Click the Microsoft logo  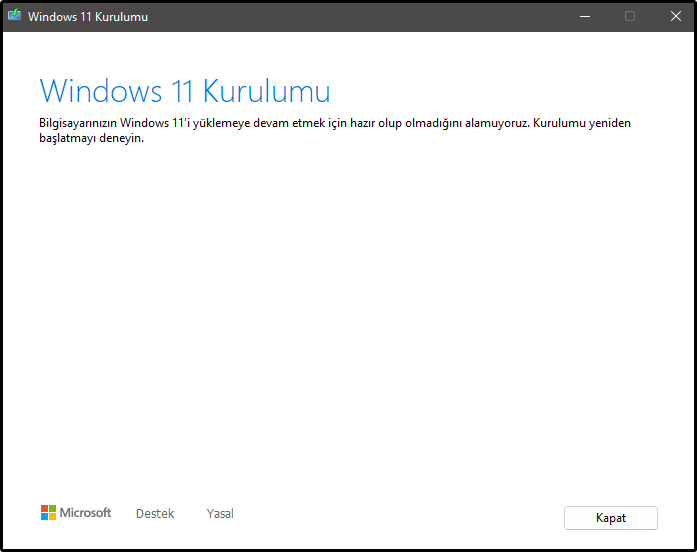(76, 512)
